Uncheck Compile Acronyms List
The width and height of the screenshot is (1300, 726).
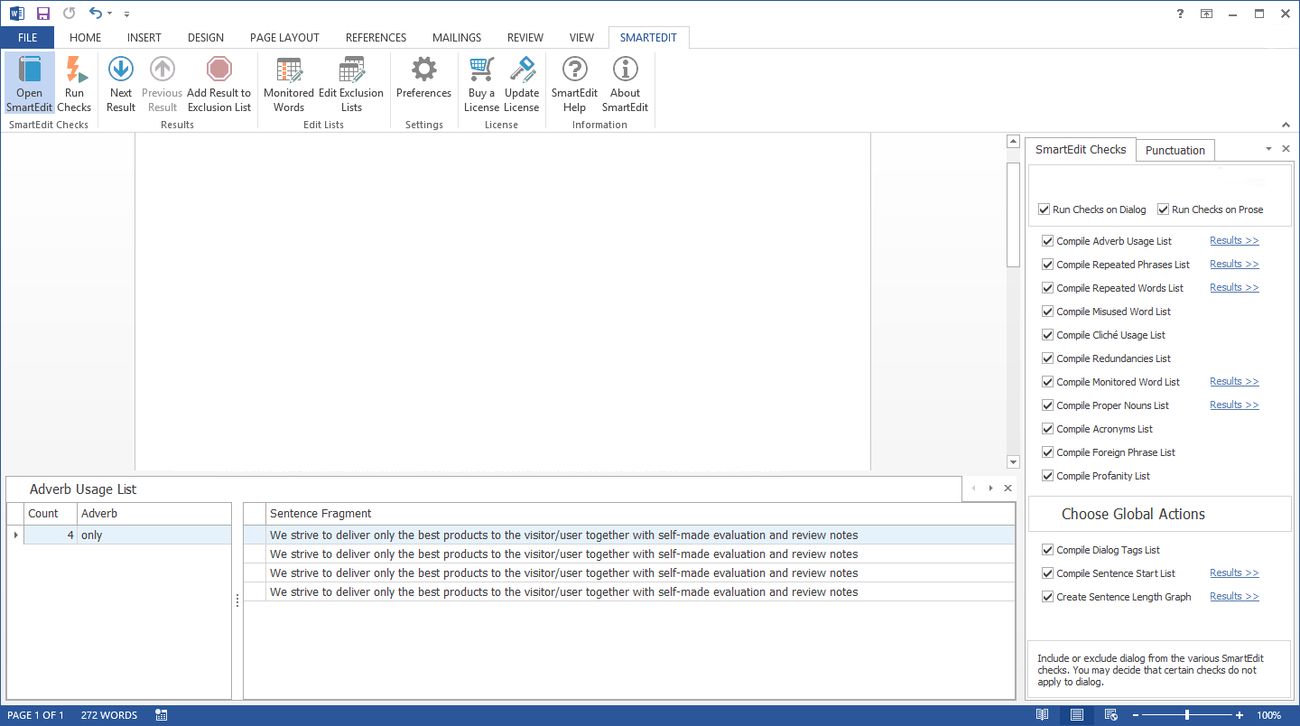1047,429
